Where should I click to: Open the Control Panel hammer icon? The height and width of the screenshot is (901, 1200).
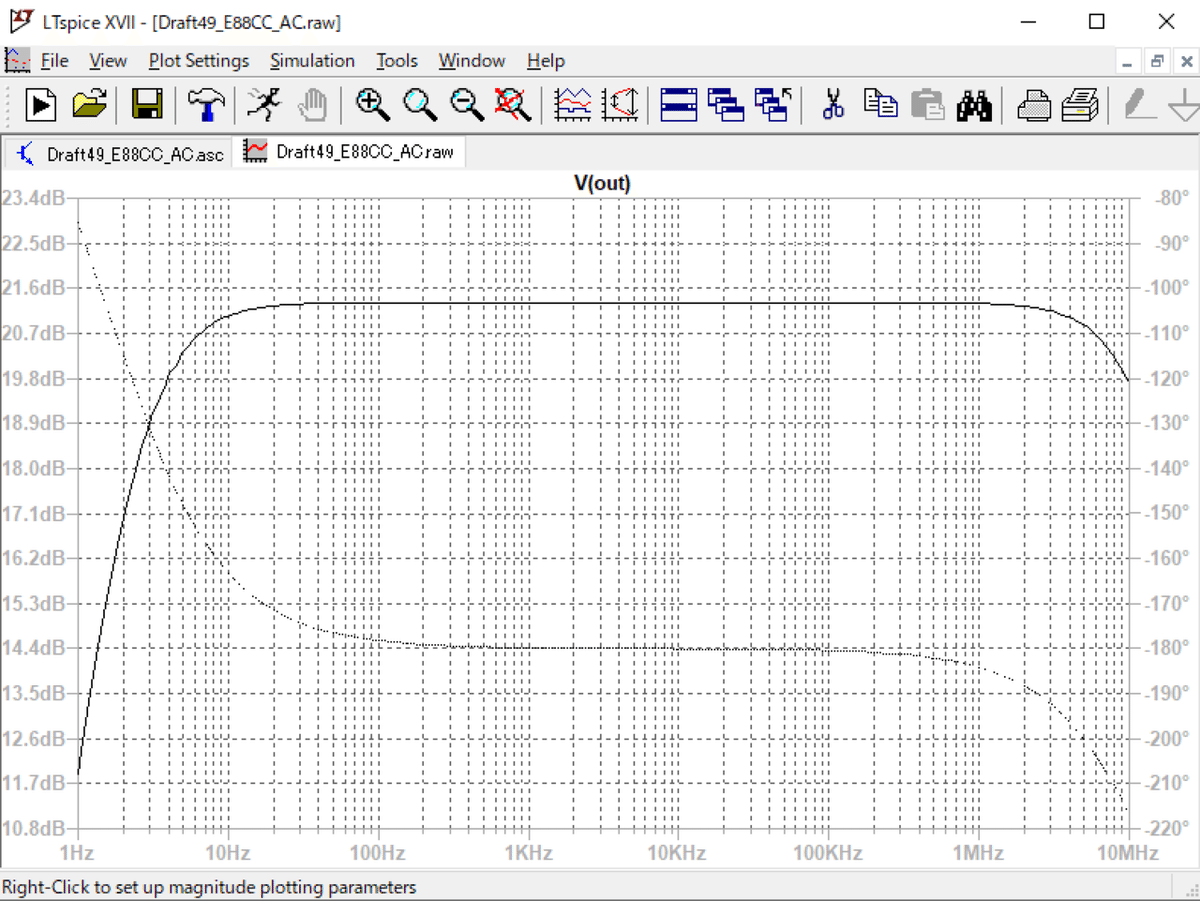coord(206,104)
